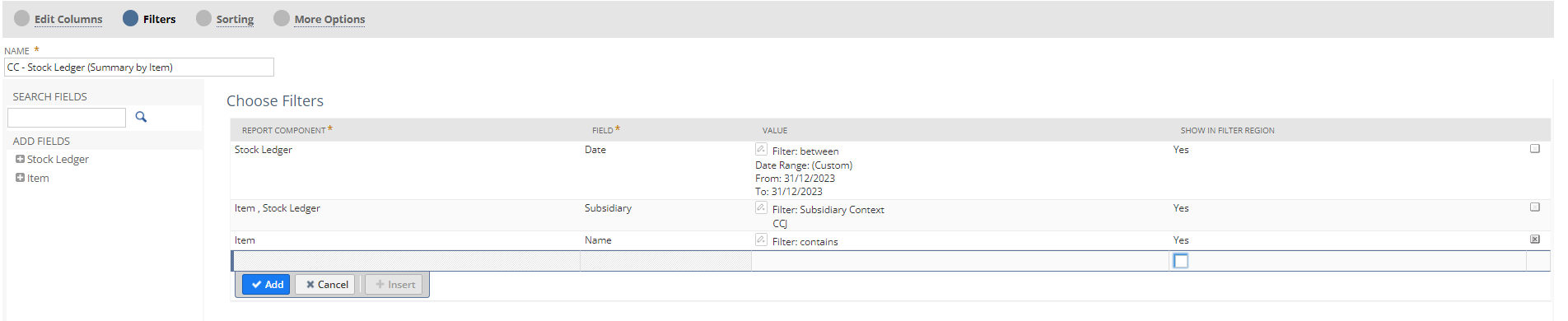Open the Edit Columns step
1568x321 pixels.
[68, 19]
